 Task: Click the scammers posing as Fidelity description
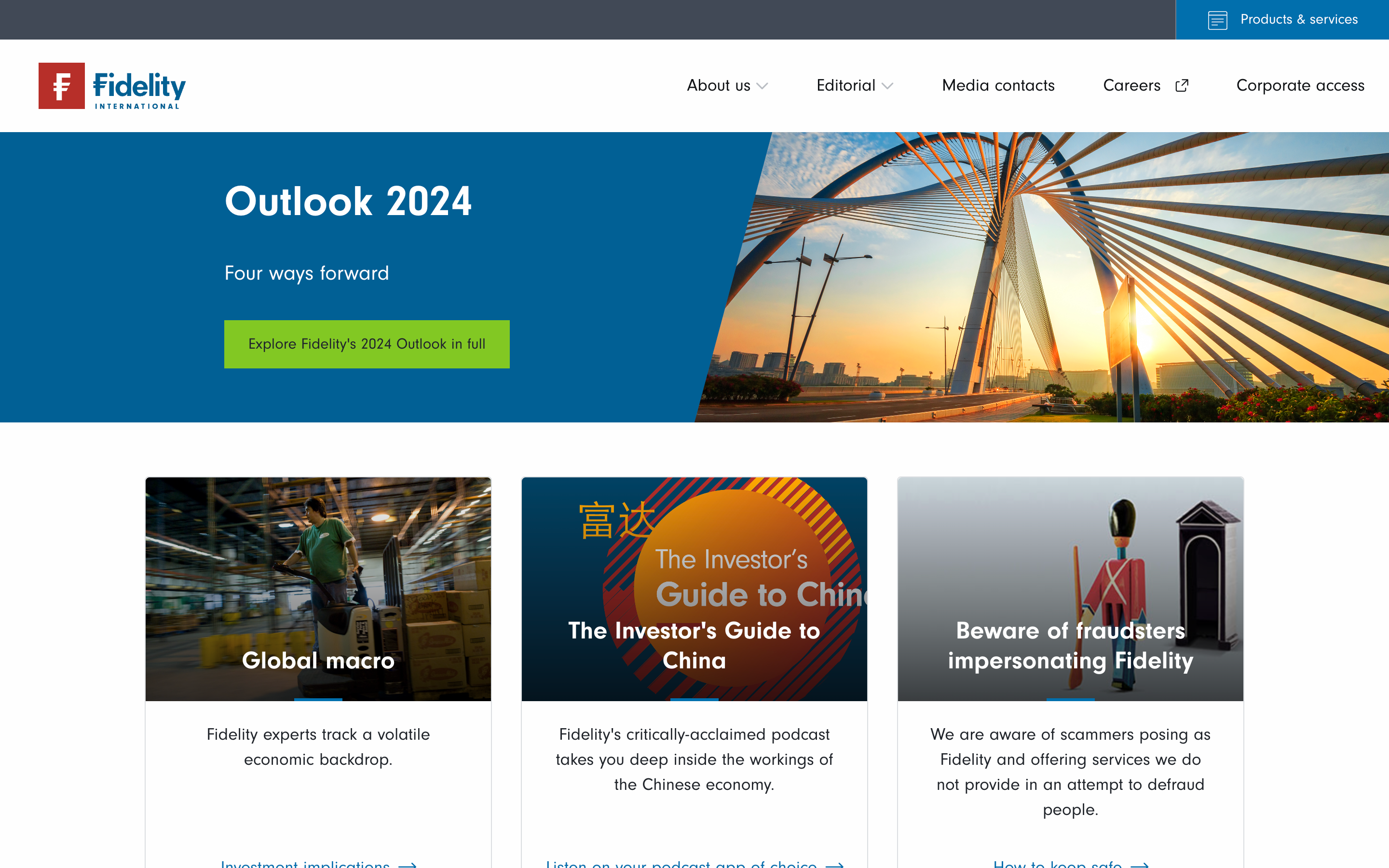click(1071, 772)
